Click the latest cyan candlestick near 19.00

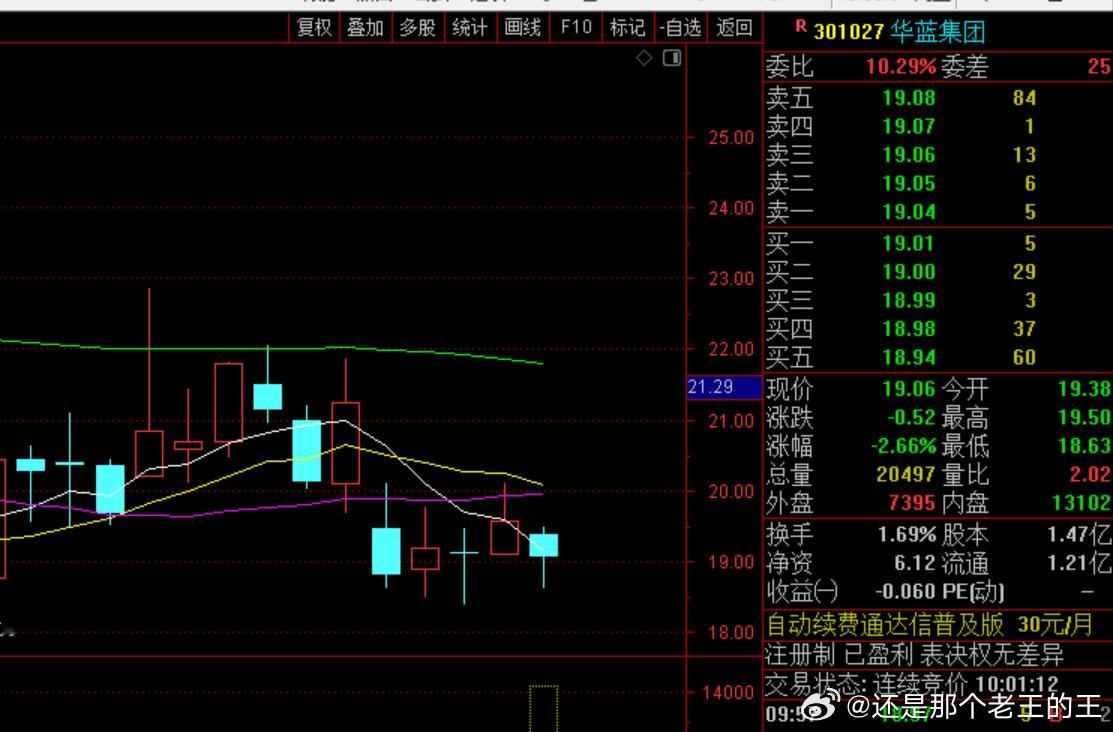point(544,545)
